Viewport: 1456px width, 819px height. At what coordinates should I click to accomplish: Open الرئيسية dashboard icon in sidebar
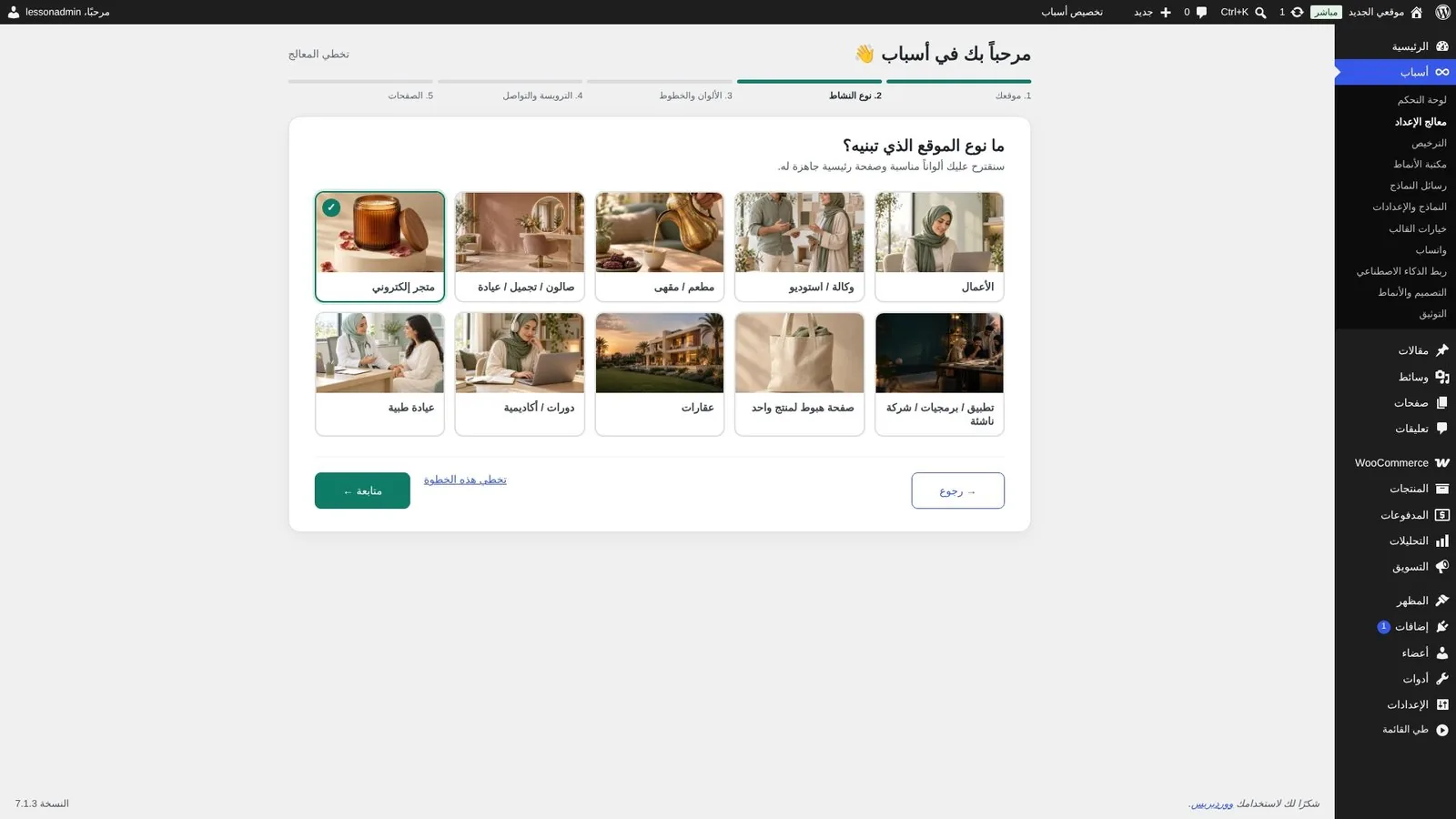click(1442, 46)
